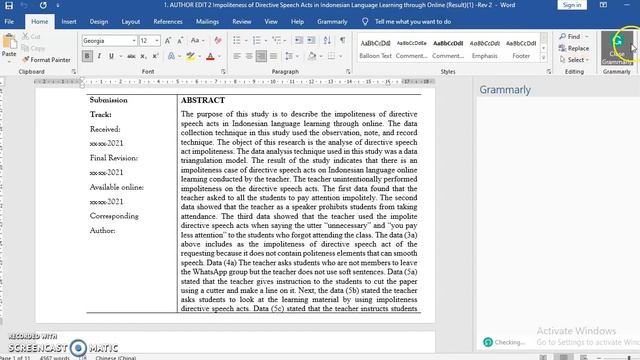The image size is (640, 360).
Task: Open the Select dropdown
Action: (x=574, y=60)
